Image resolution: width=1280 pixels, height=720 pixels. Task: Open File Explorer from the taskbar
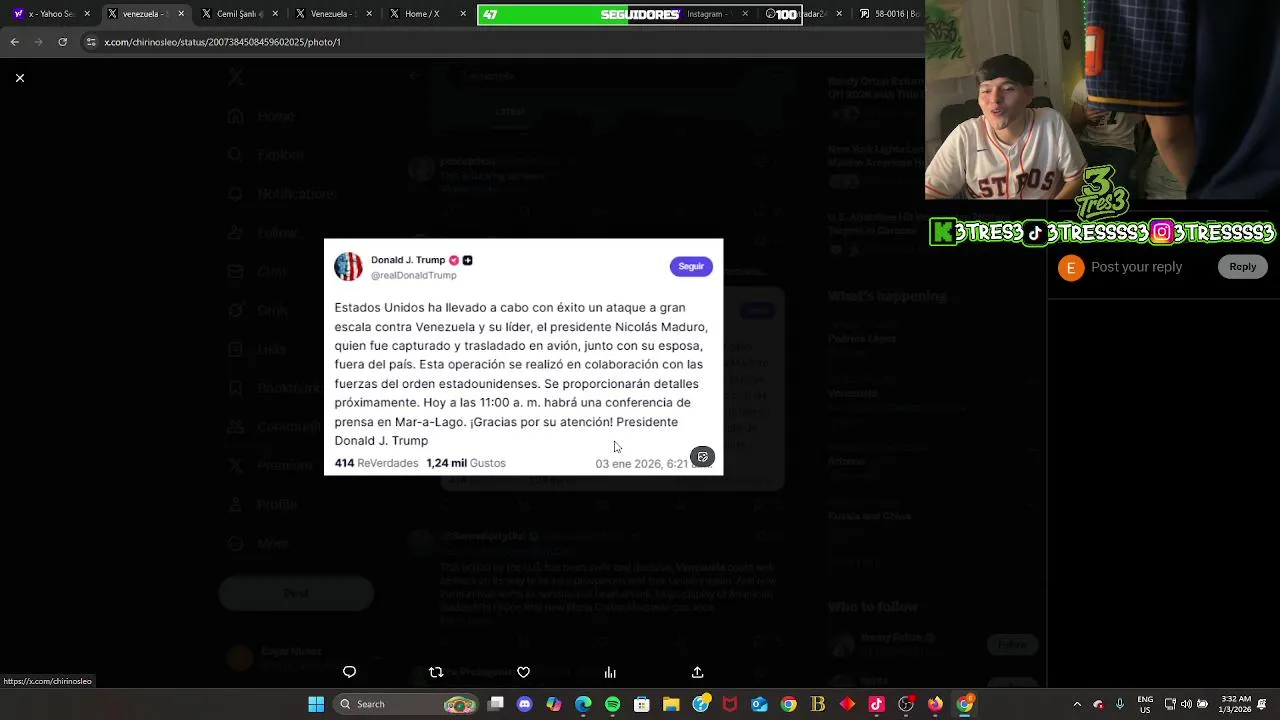[671, 704]
